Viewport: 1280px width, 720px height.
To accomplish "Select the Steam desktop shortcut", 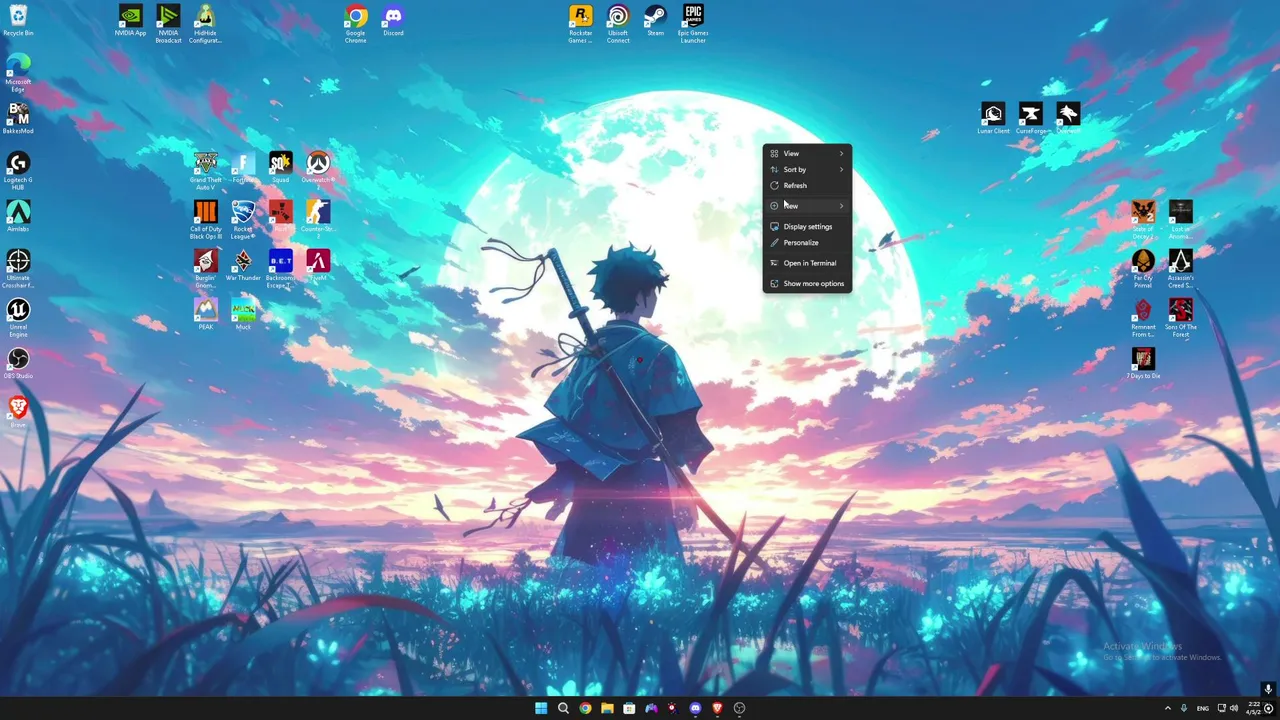I will click(655, 20).
